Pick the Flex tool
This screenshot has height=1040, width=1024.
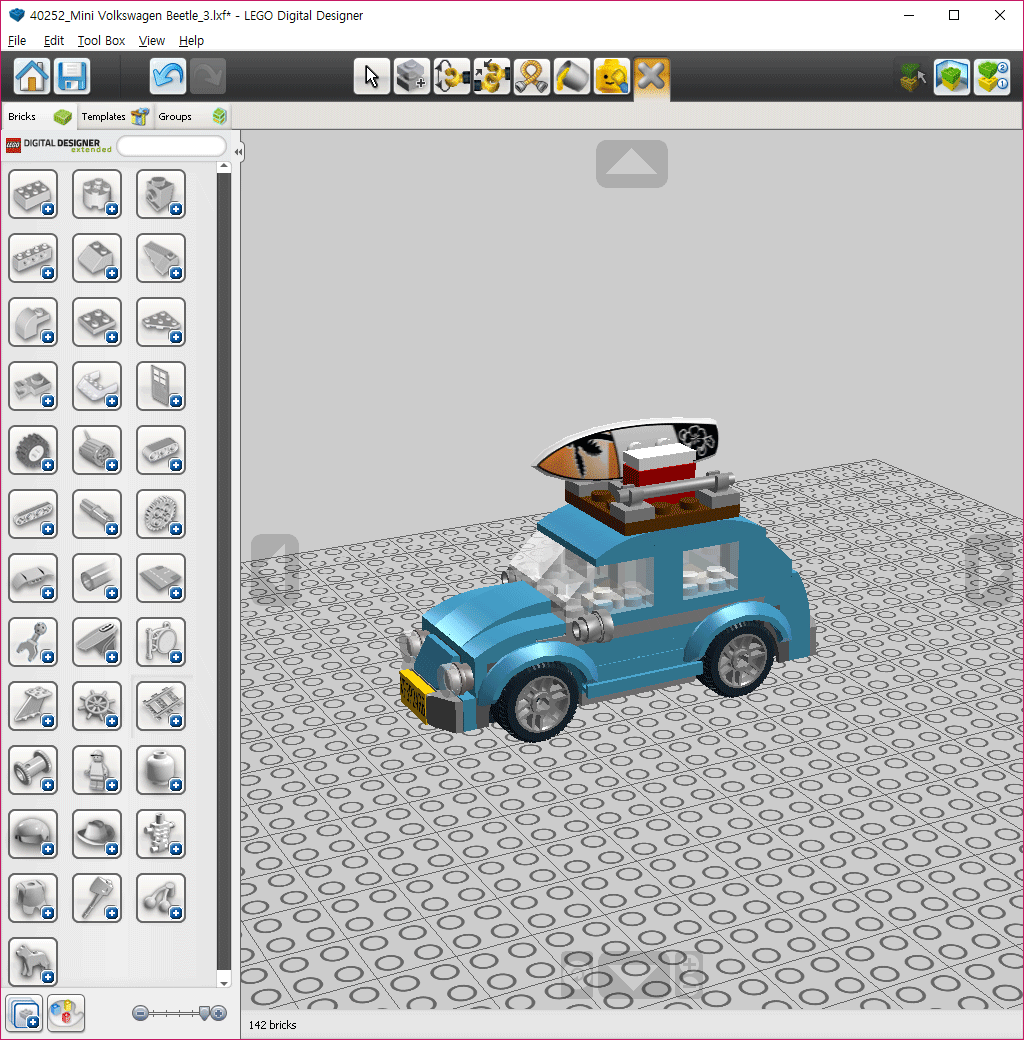[x=532, y=77]
